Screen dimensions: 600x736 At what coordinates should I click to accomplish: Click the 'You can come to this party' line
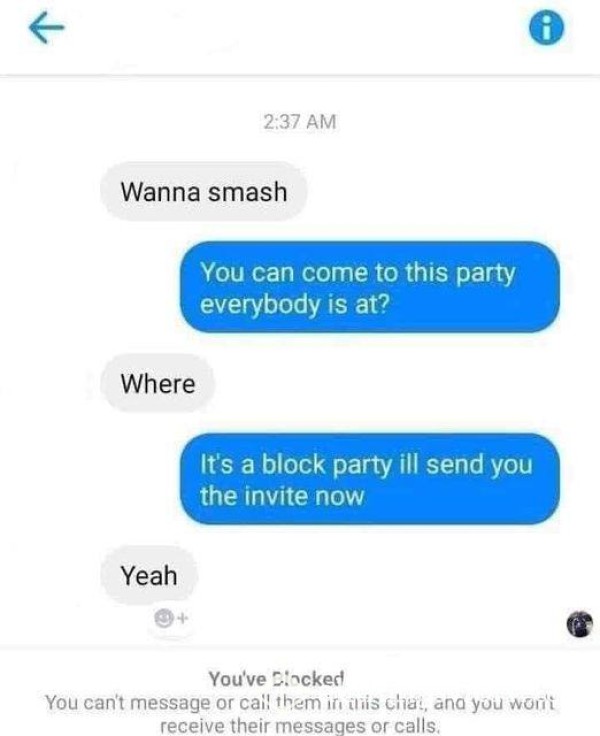[x=358, y=273]
